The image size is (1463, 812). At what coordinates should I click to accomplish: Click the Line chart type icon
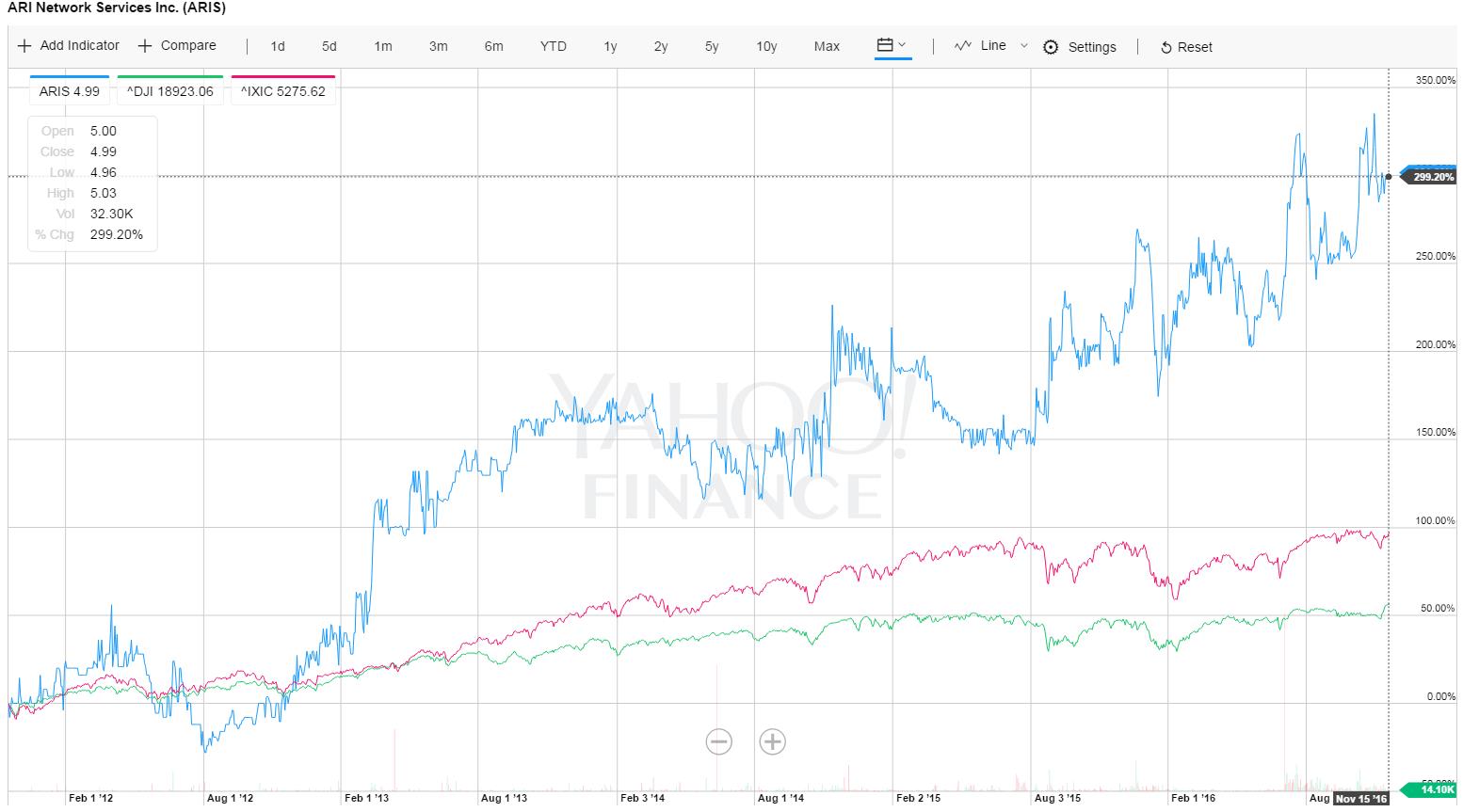click(962, 45)
